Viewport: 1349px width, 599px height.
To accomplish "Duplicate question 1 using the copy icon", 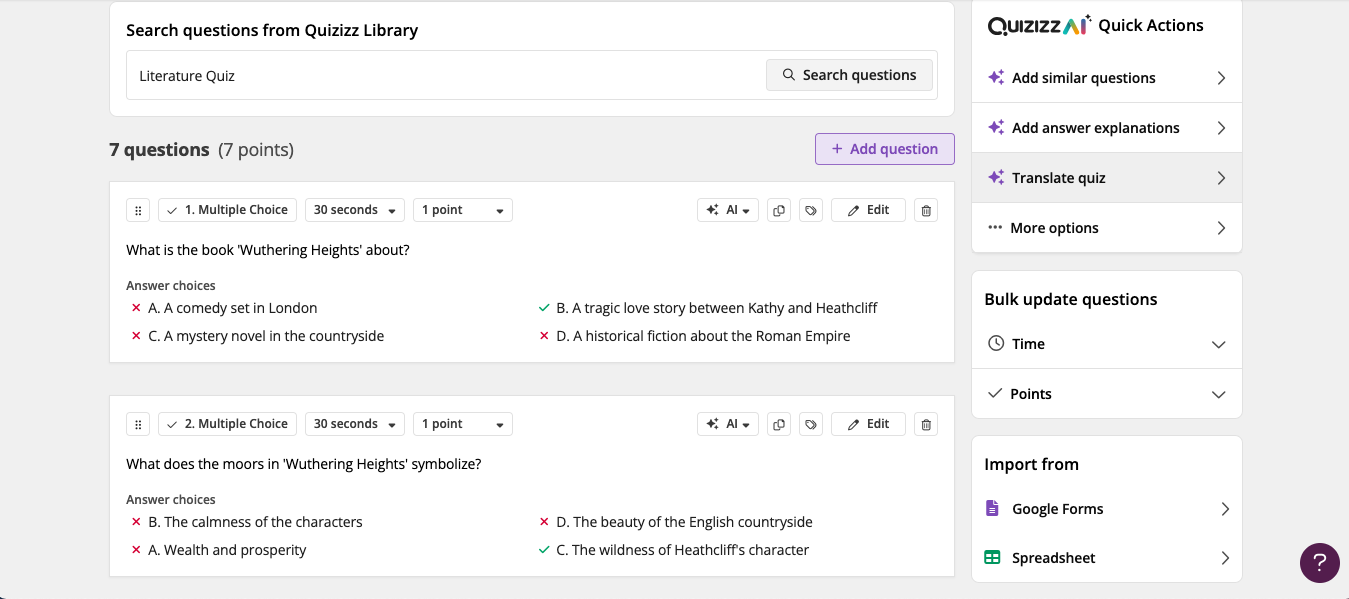I will pyautogui.click(x=779, y=210).
